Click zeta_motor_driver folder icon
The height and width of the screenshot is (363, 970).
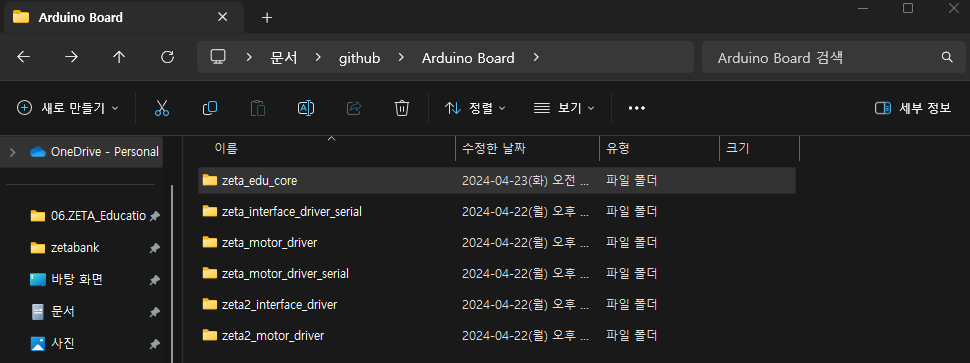click(210, 242)
